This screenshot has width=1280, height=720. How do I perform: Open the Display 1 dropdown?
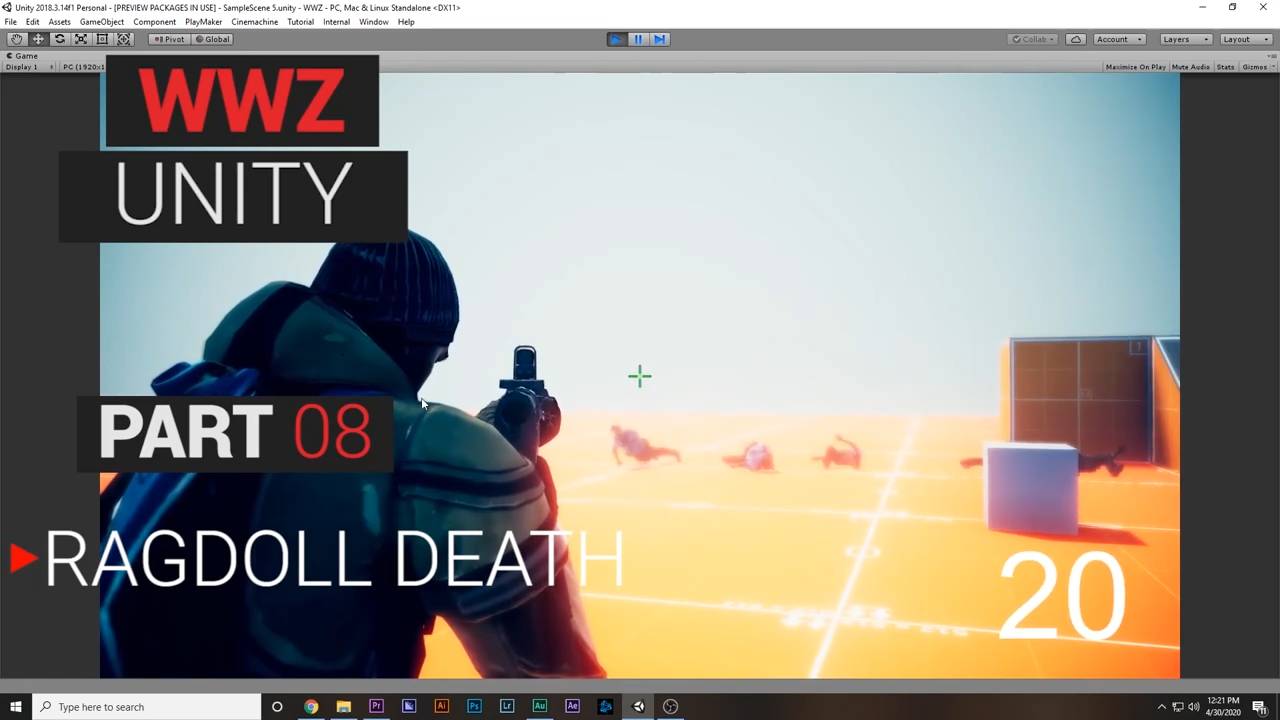pyautogui.click(x=28, y=67)
